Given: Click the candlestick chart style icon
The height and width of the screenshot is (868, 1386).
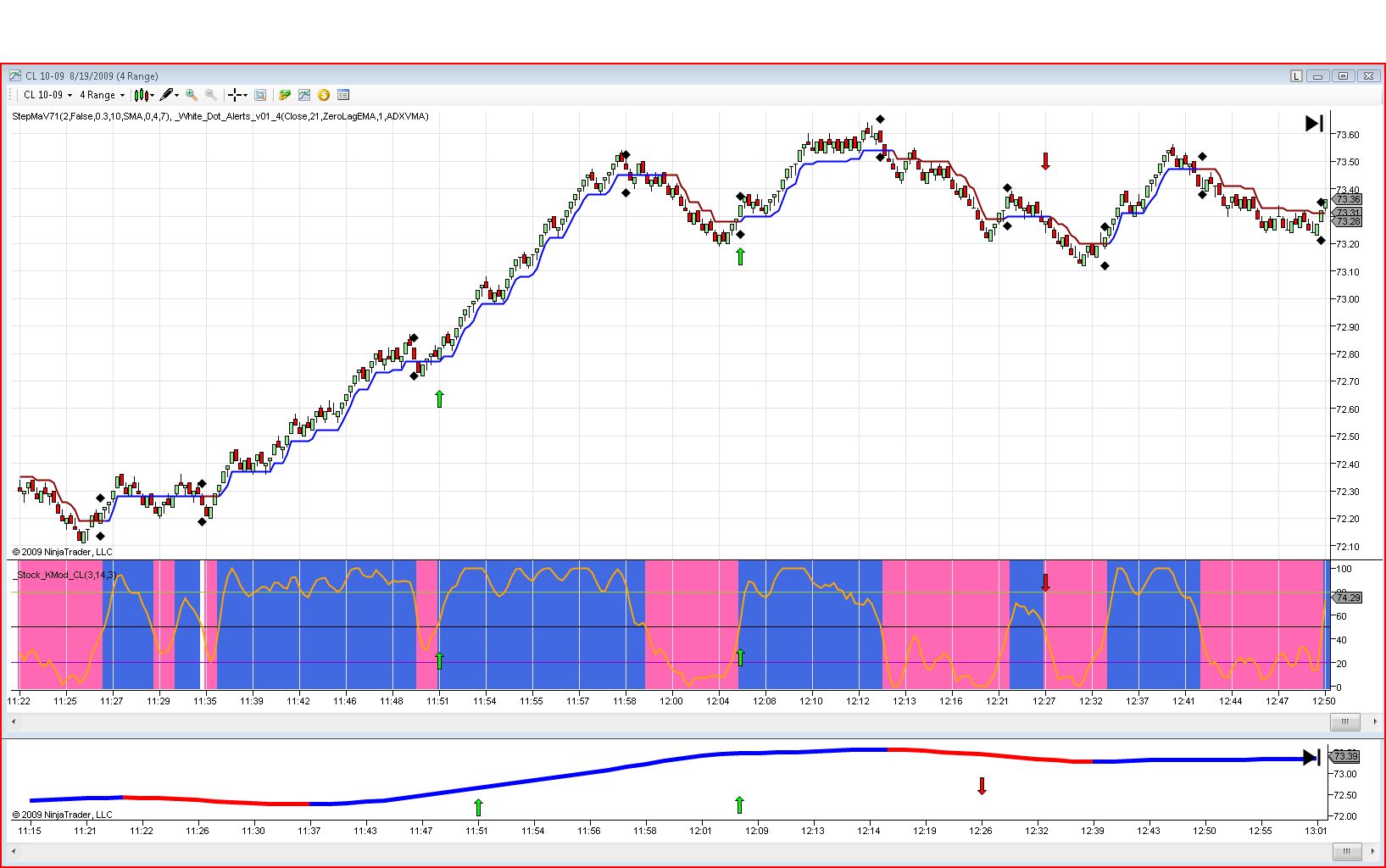Looking at the screenshot, I should [x=141, y=95].
